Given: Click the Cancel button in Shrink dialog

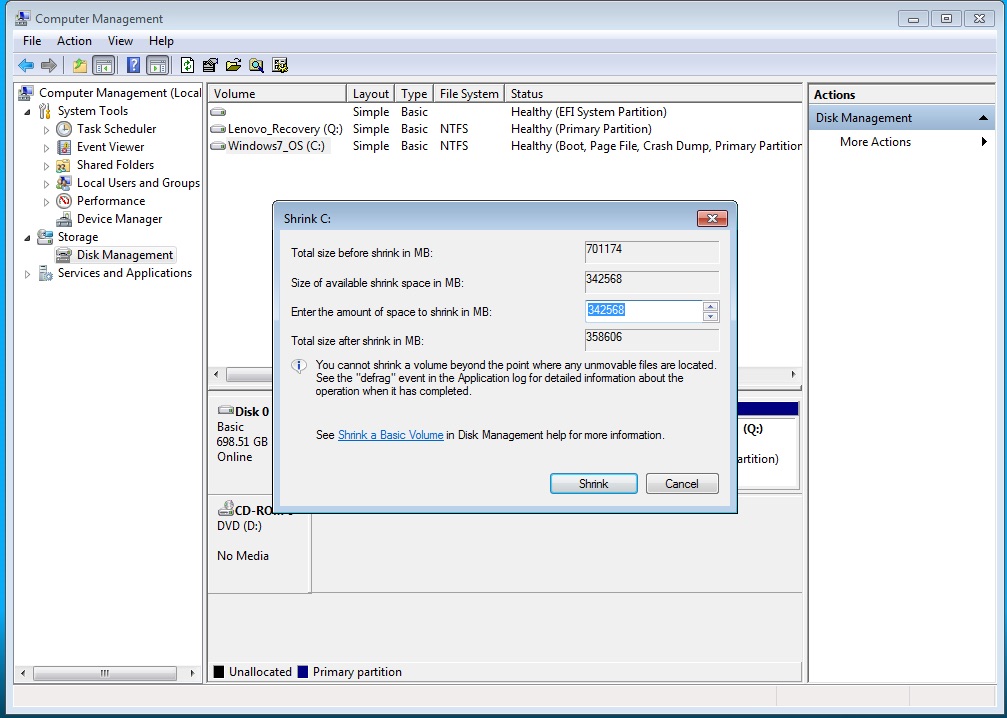Looking at the screenshot, I should tap(682, 484).
